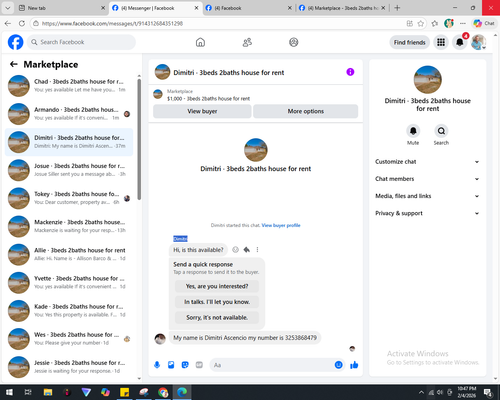This screenshot has width=500, height=400.
Task: Click the conversation list scrollbar
Action: click(139, 139)
